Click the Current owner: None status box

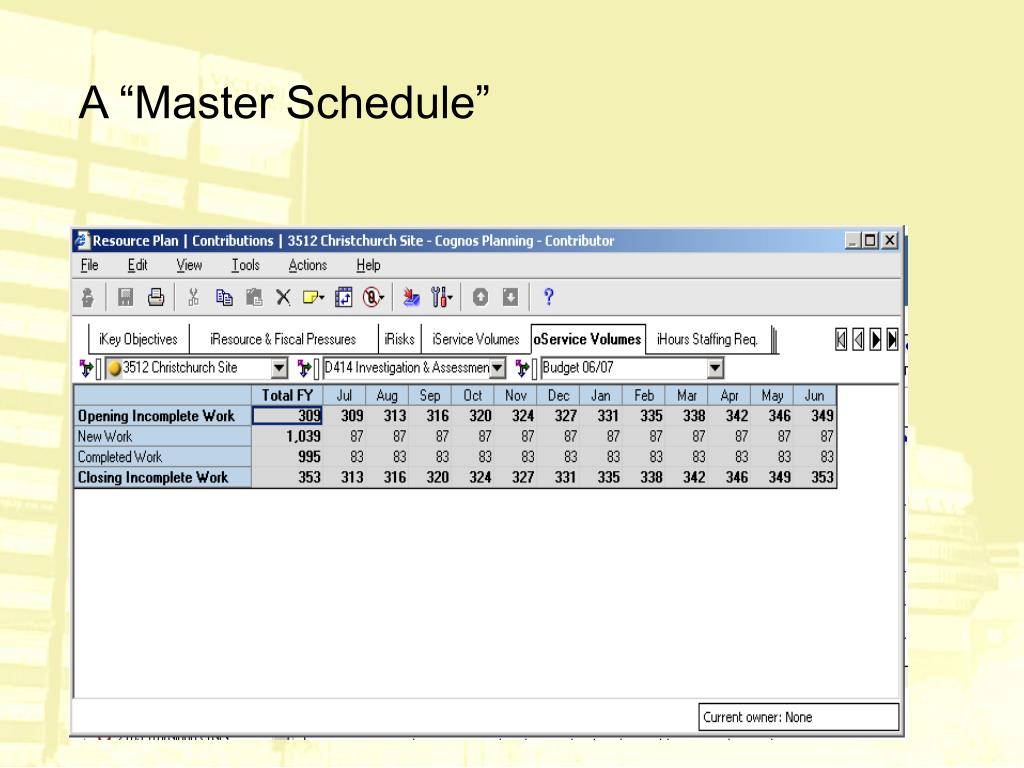pyautogui.click(x=799, y=717)
